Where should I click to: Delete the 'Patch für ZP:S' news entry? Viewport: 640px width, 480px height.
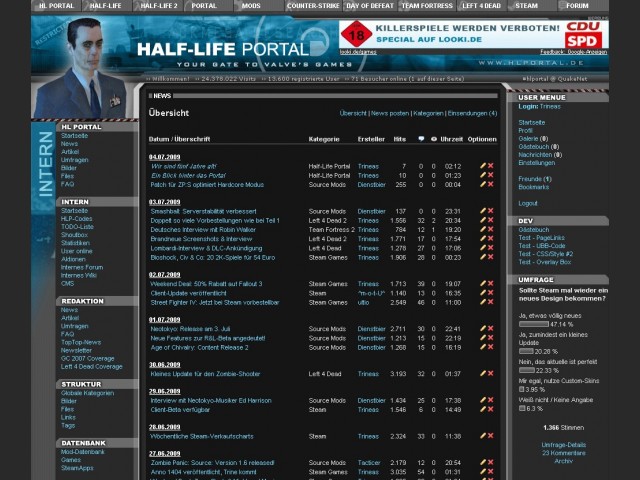[x=491, y=184]
